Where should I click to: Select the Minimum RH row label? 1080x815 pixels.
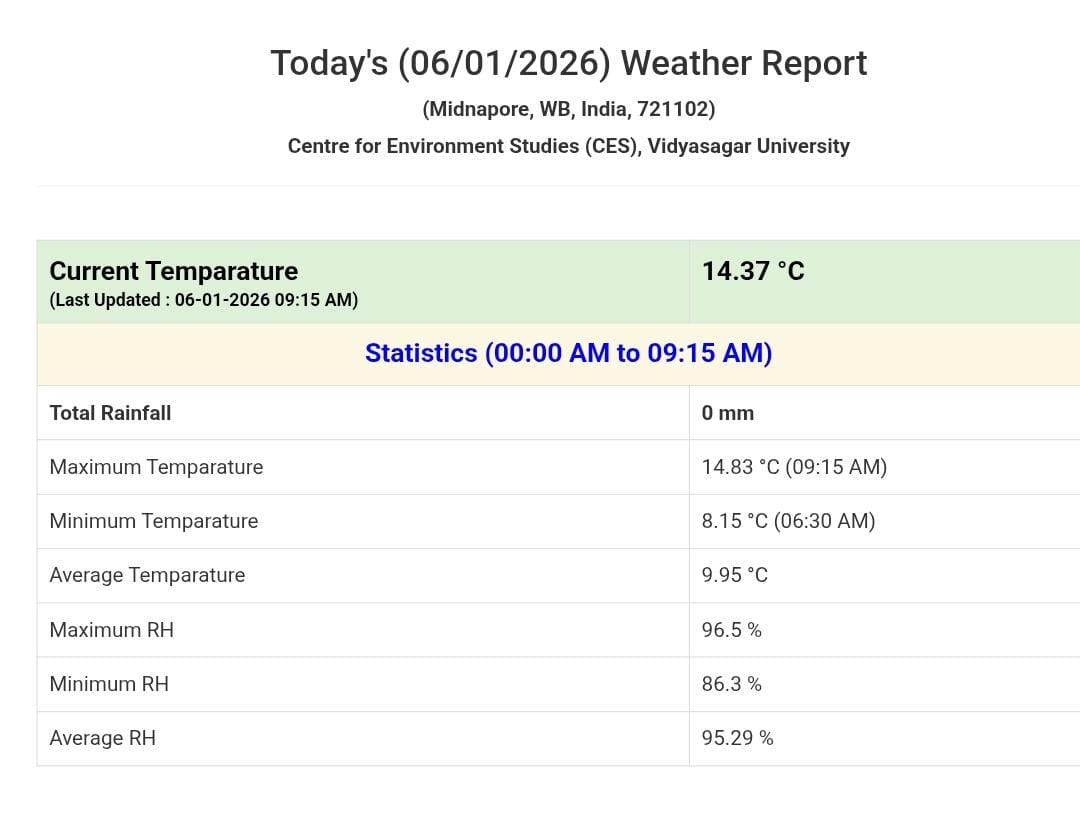pos(109,684)
